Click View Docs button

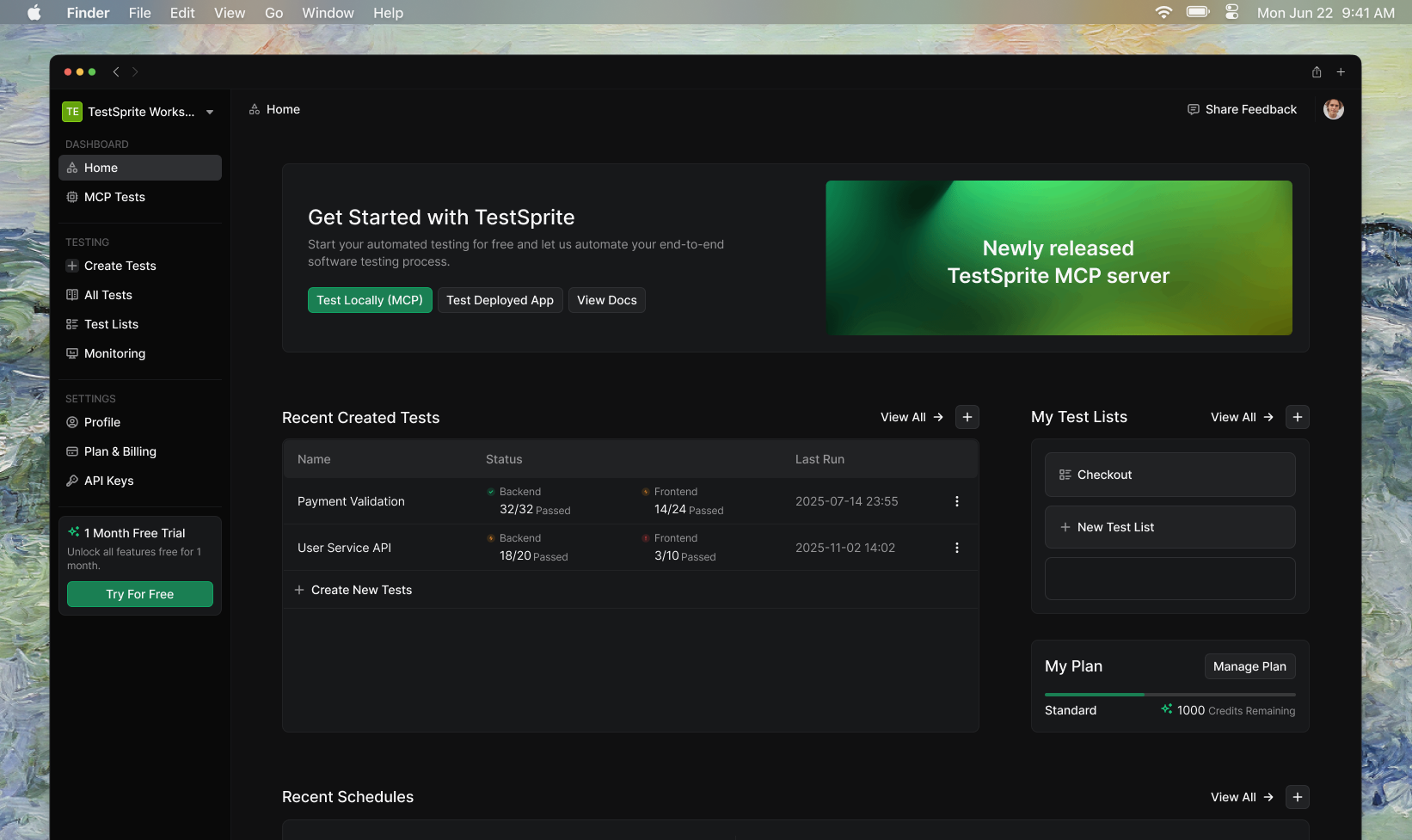[607, 300]
